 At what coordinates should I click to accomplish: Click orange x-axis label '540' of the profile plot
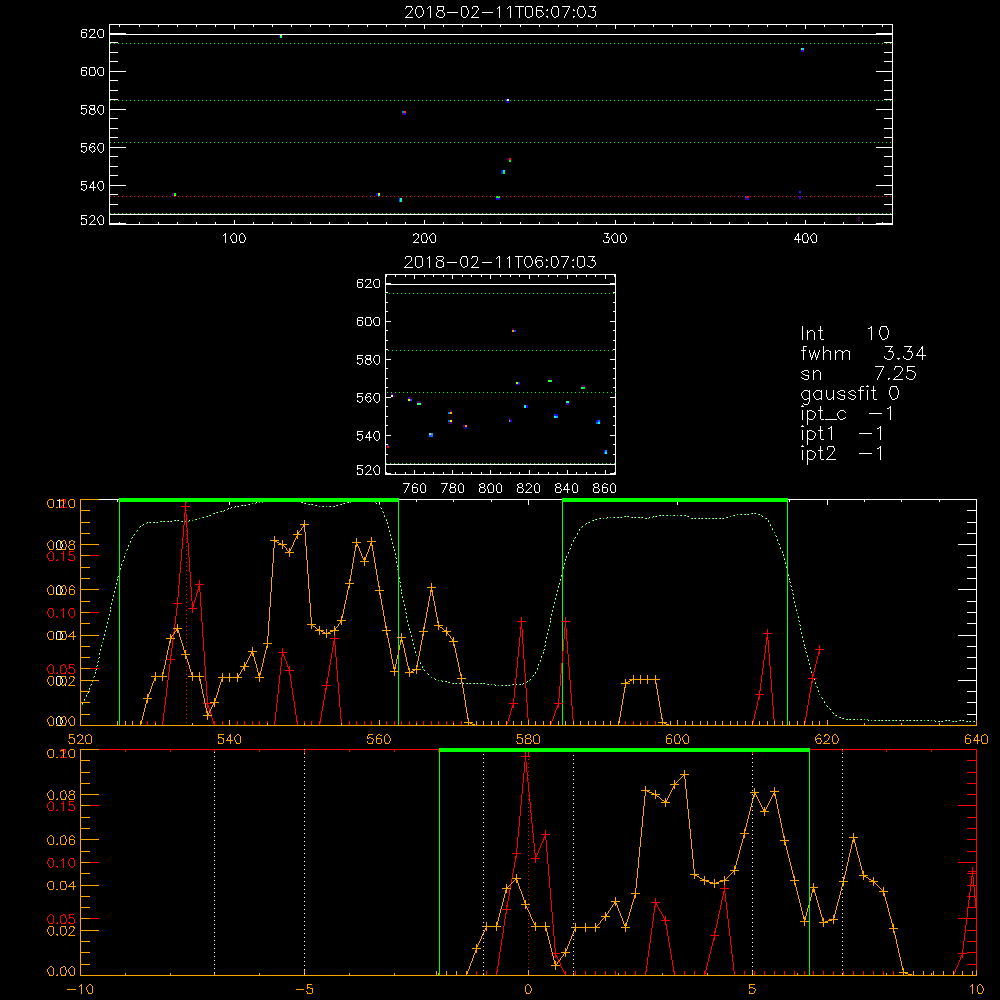[x=230, y=739]
